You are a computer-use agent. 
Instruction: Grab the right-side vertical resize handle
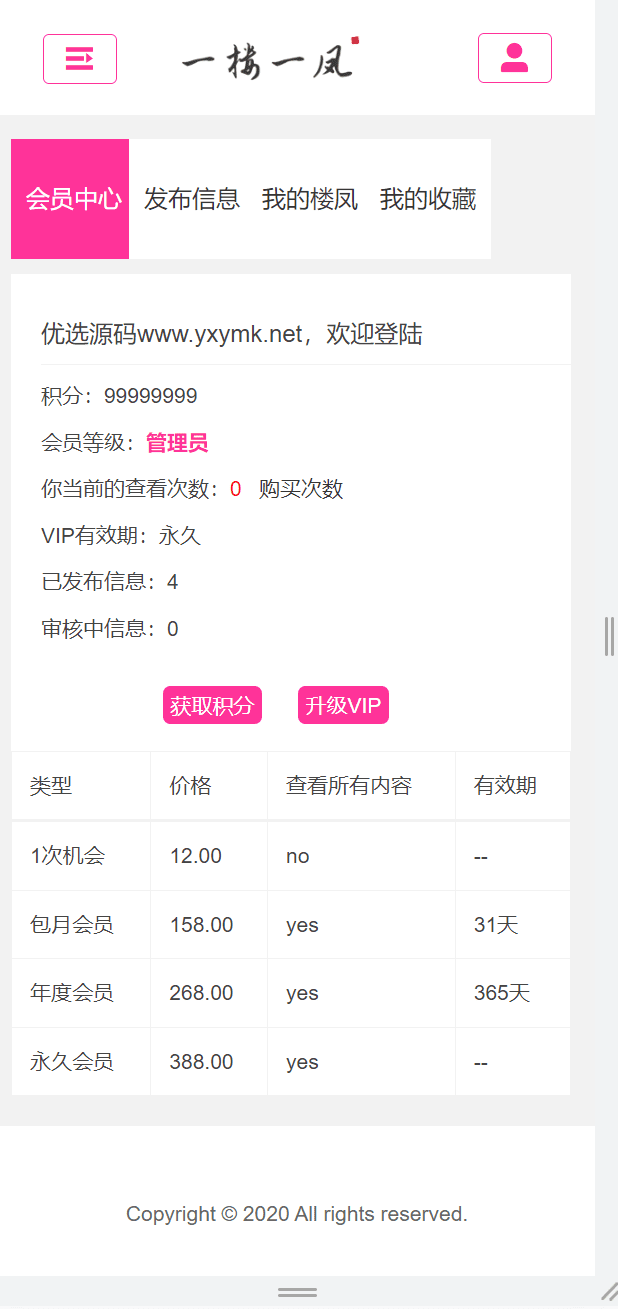pos(609,636)
